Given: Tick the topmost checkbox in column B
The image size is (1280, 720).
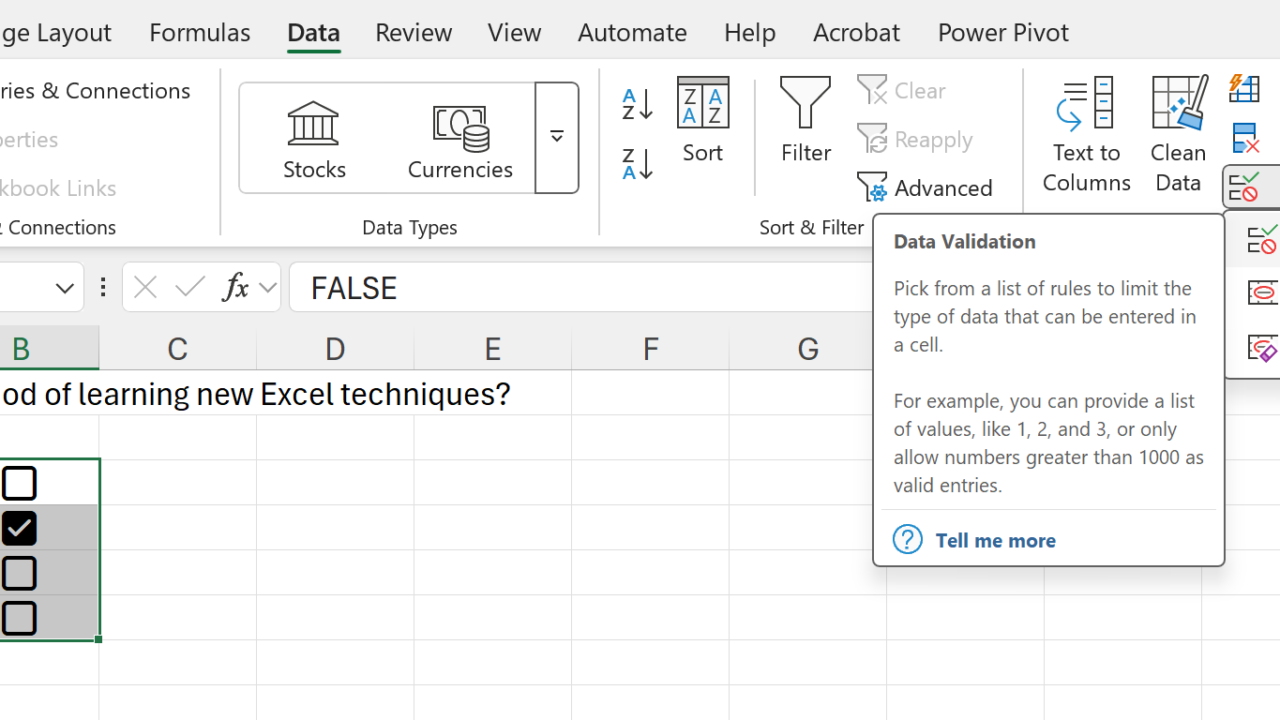Looking at the screenshot, I should tap(20, 483).
